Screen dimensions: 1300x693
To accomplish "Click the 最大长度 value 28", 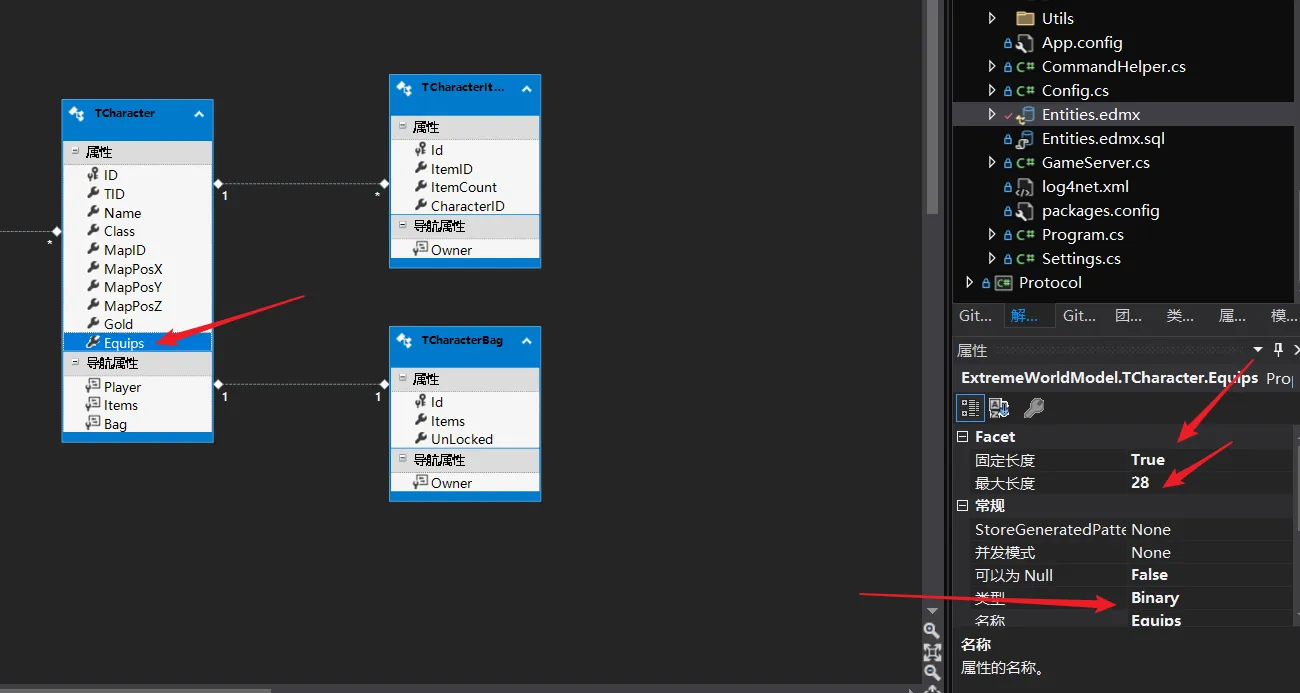I will (1140, 483).
